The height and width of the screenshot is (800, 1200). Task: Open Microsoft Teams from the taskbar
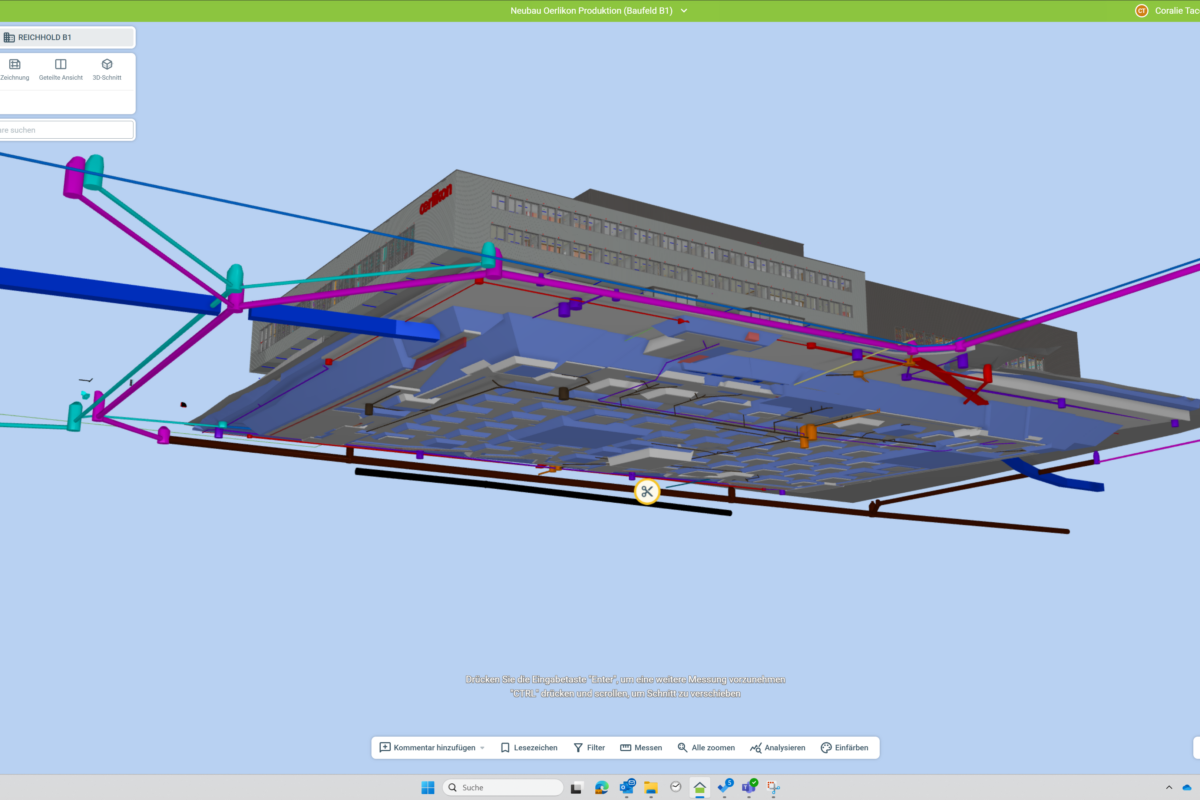pos(749,787)
